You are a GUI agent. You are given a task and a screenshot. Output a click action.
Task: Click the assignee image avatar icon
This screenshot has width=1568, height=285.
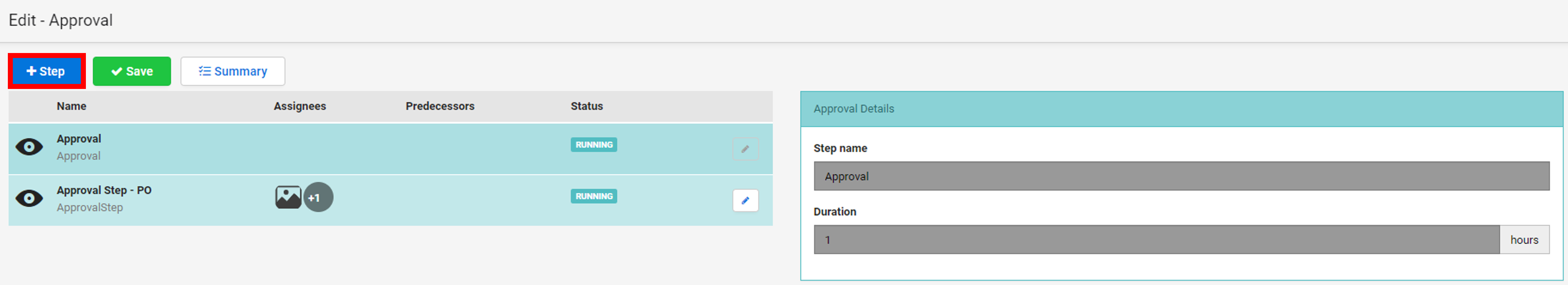pos(288,197)
